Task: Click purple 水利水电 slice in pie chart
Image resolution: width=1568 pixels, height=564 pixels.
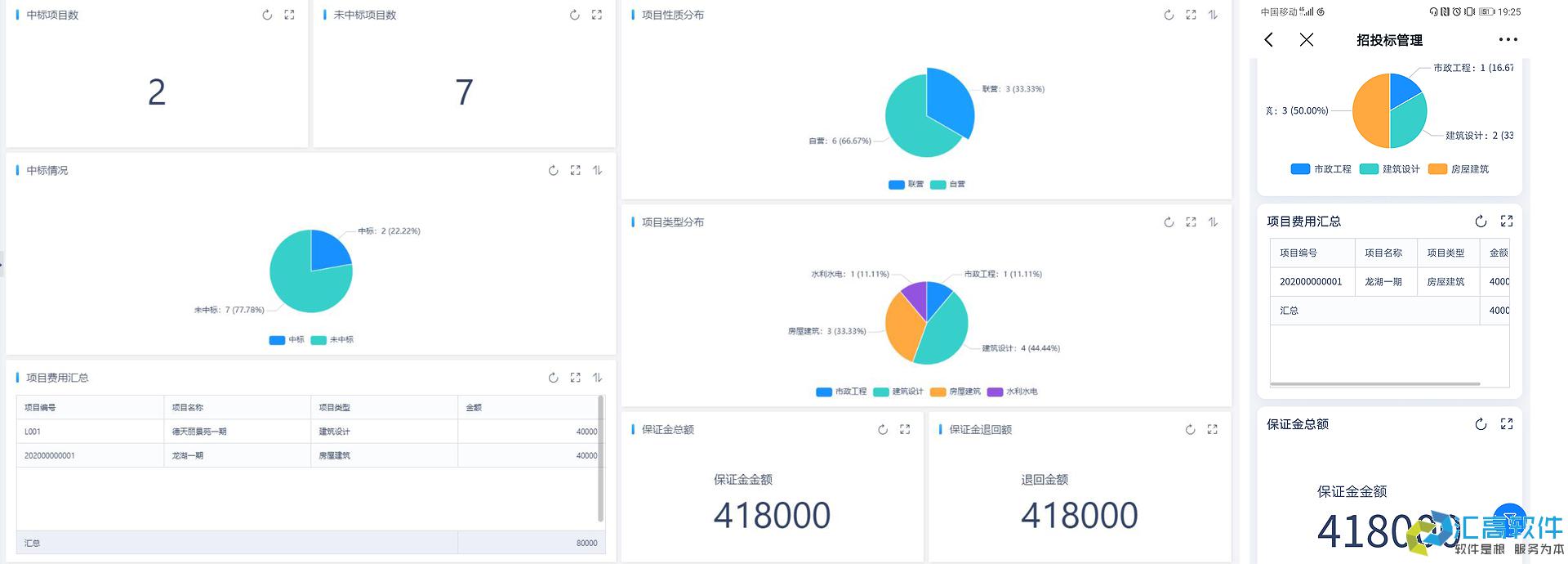Action: (x=917, y=298)
